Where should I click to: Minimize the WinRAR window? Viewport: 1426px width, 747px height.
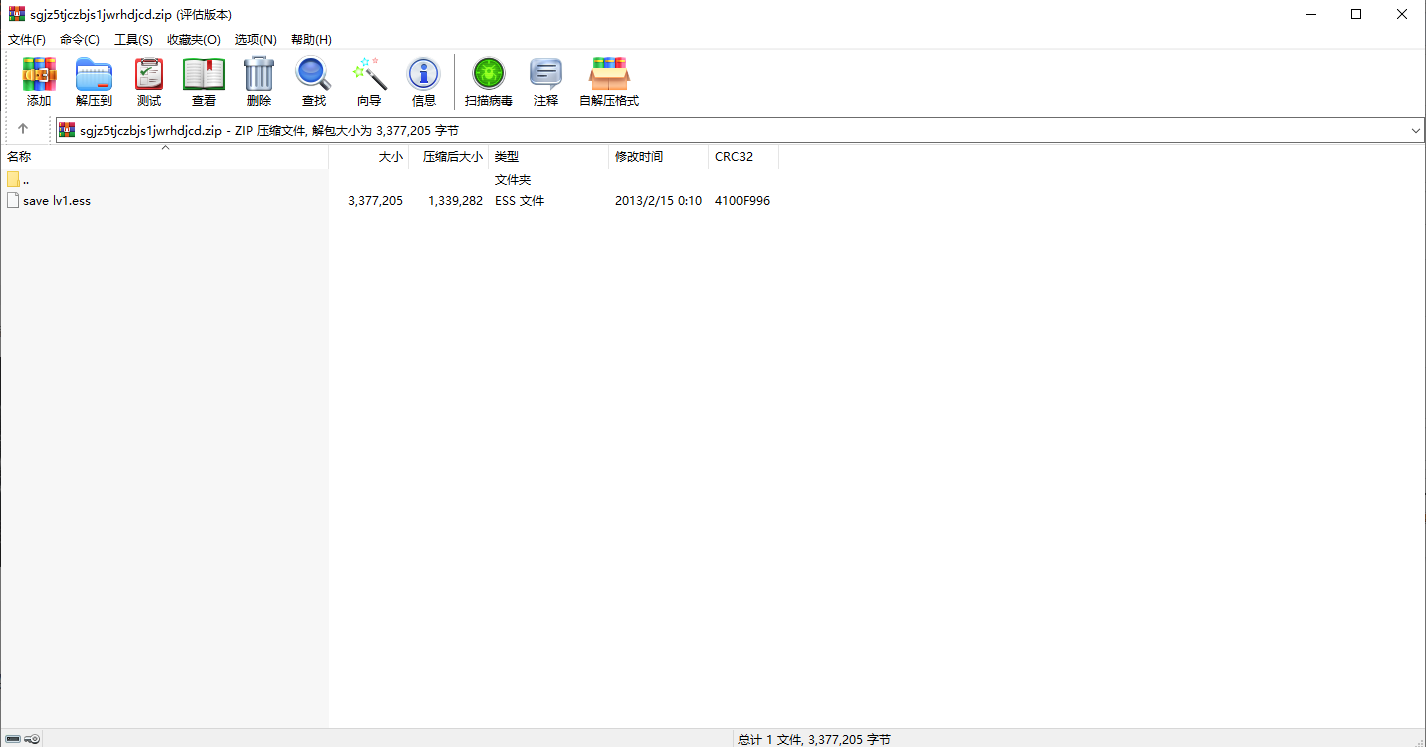coord(1309,14)
